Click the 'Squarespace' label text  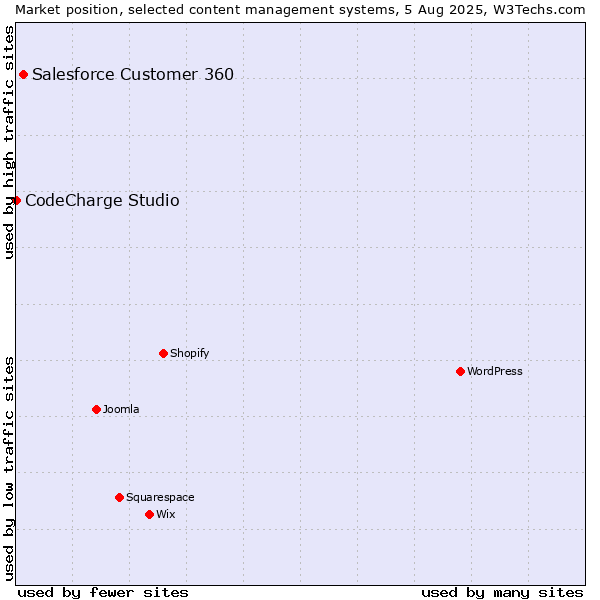click(160, 497)
